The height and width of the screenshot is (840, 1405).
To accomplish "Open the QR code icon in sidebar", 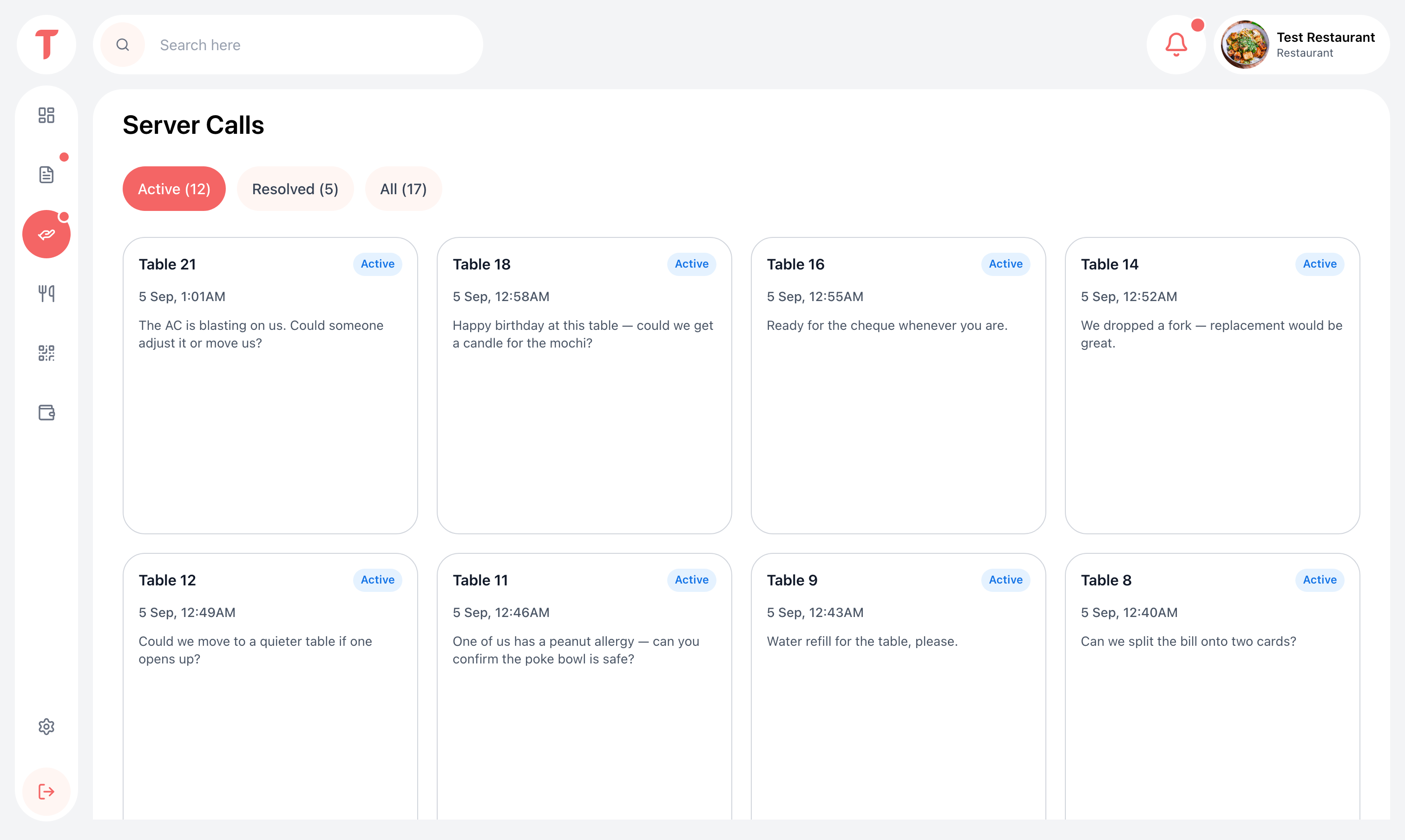I will point(46,353).
